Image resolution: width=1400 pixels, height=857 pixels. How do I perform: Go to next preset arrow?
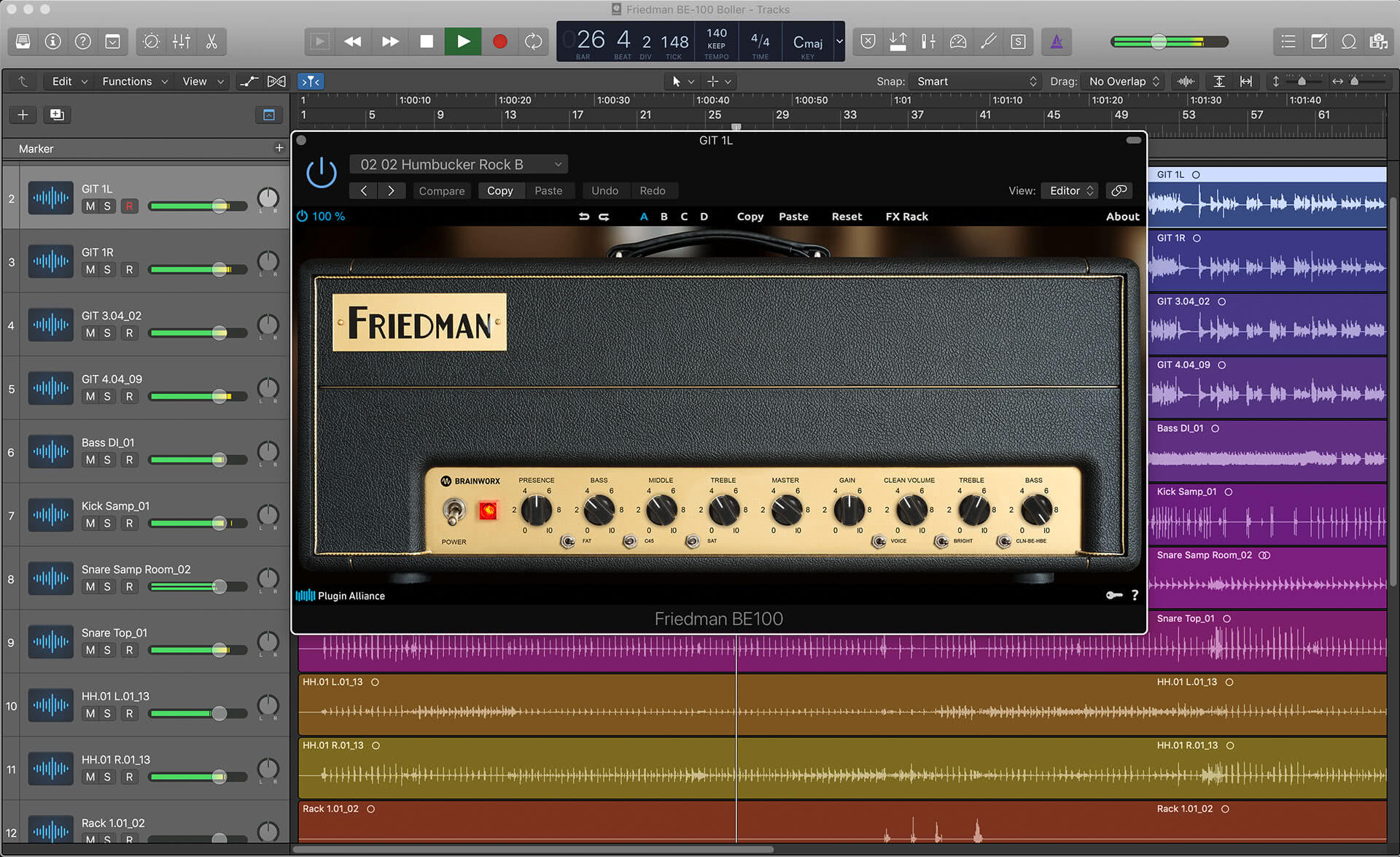[392, 190]
